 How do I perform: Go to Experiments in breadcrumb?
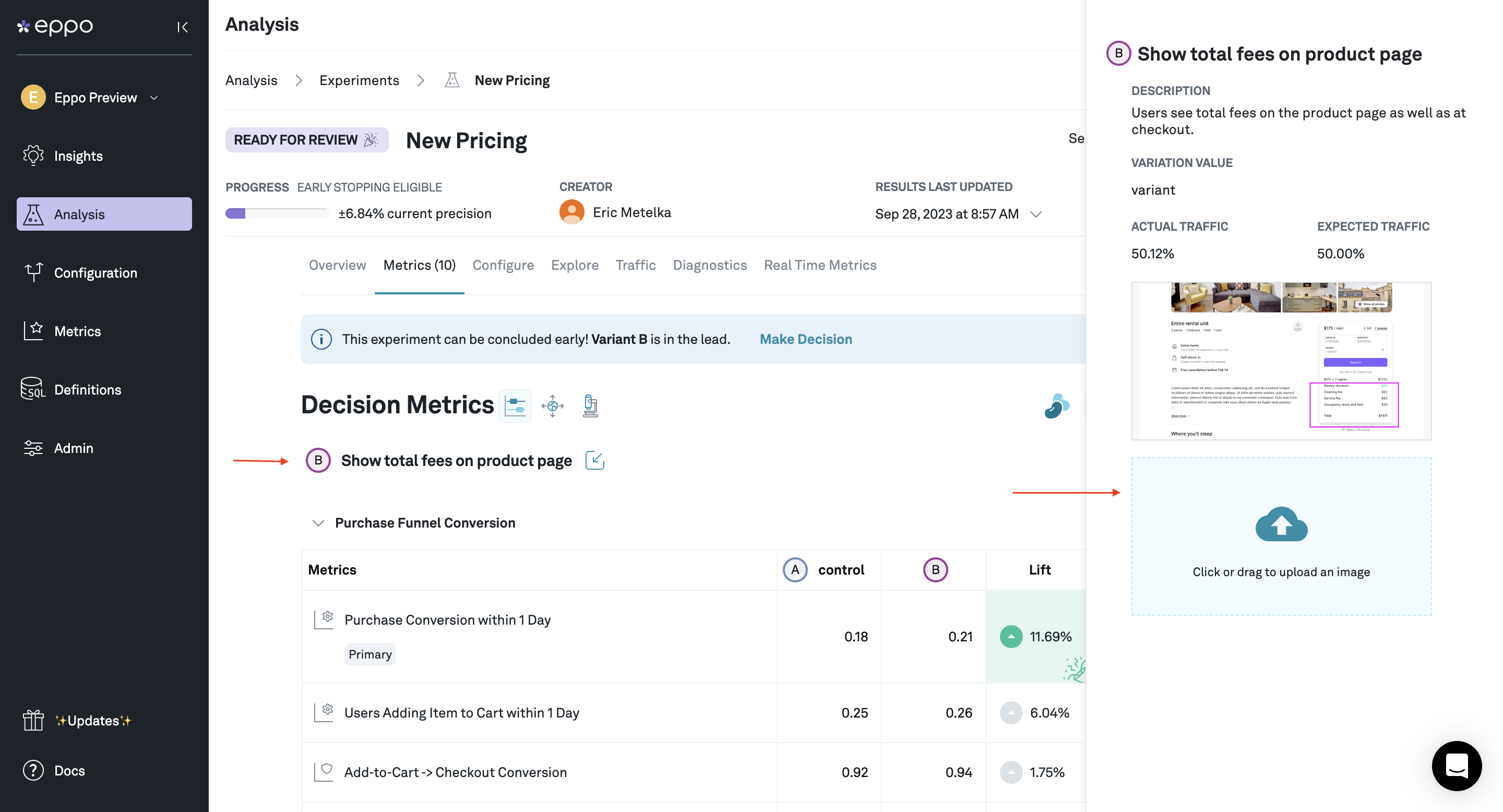coord(359,80)
